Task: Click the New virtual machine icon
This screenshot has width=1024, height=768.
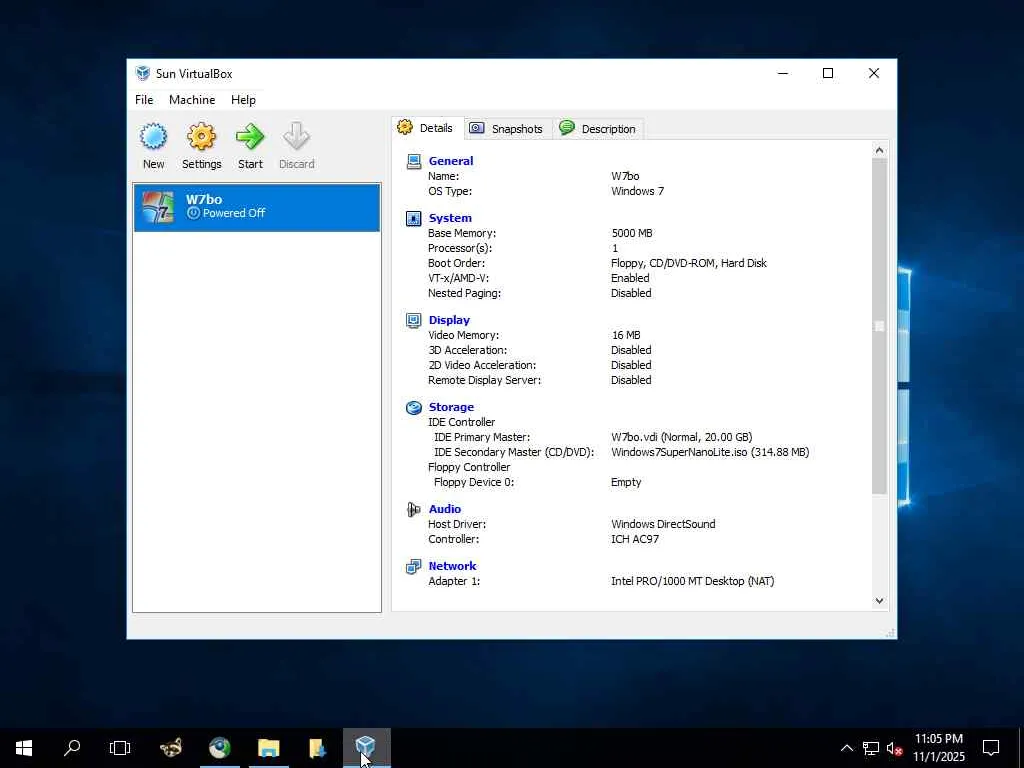Action: tap(153, 136)
